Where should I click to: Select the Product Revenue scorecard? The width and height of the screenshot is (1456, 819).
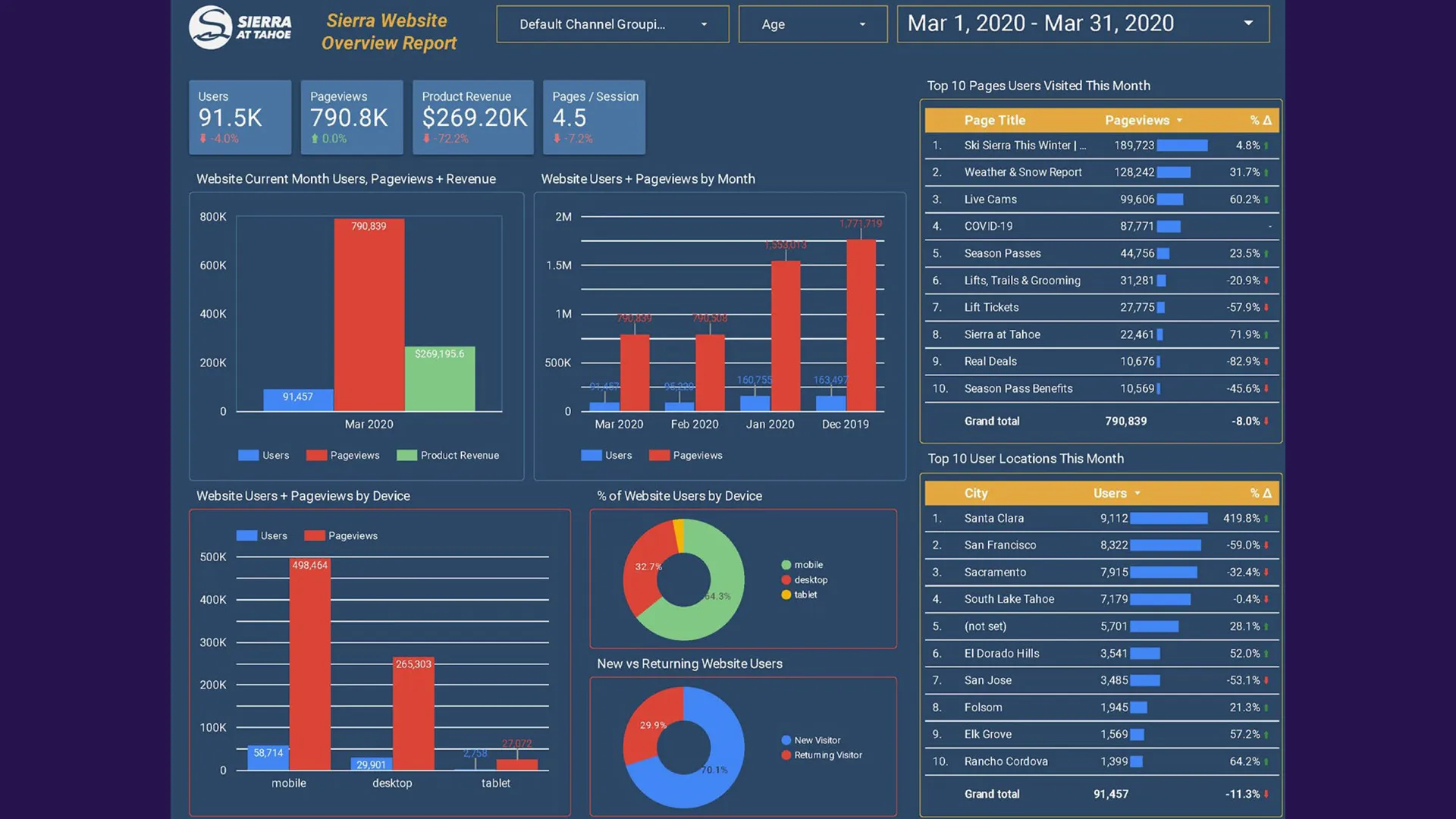pyautogui.click(x=473, y=118)
